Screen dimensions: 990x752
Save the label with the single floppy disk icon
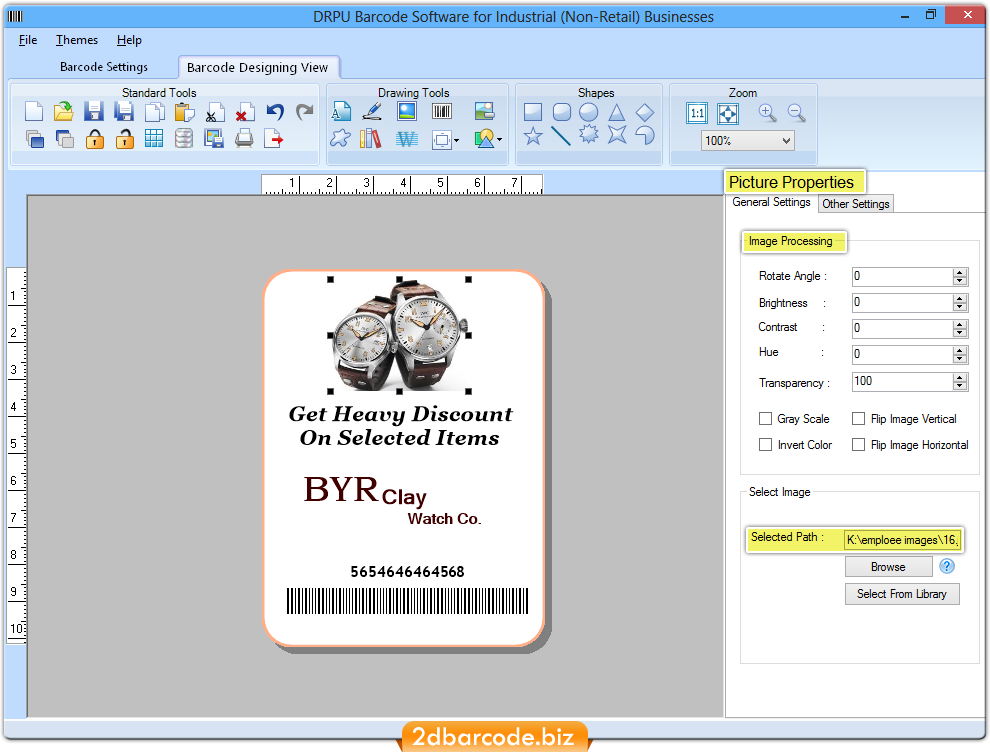pyautogui.click(x=94, y=112)
